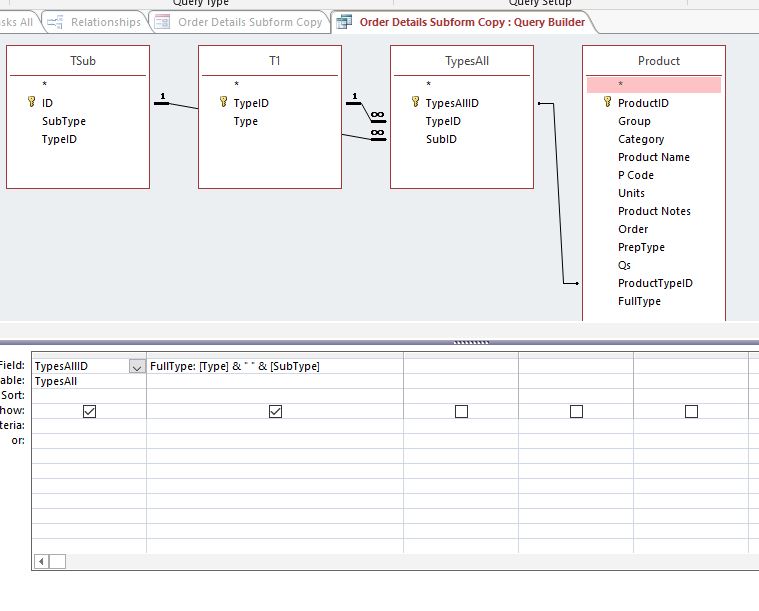Select the ID field in TSub
The width and height of the screenshot is (759, 611).
47,103
